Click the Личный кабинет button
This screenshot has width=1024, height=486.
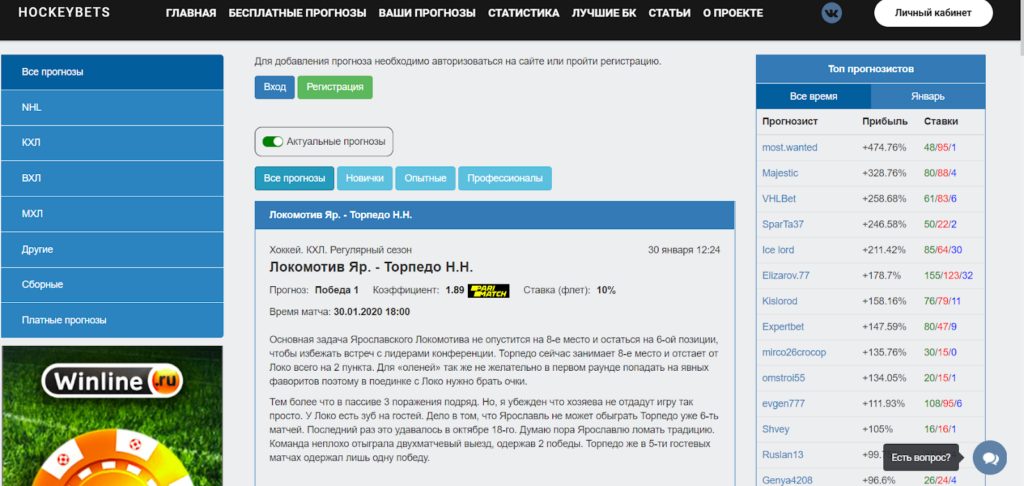[x=933, y=13]
